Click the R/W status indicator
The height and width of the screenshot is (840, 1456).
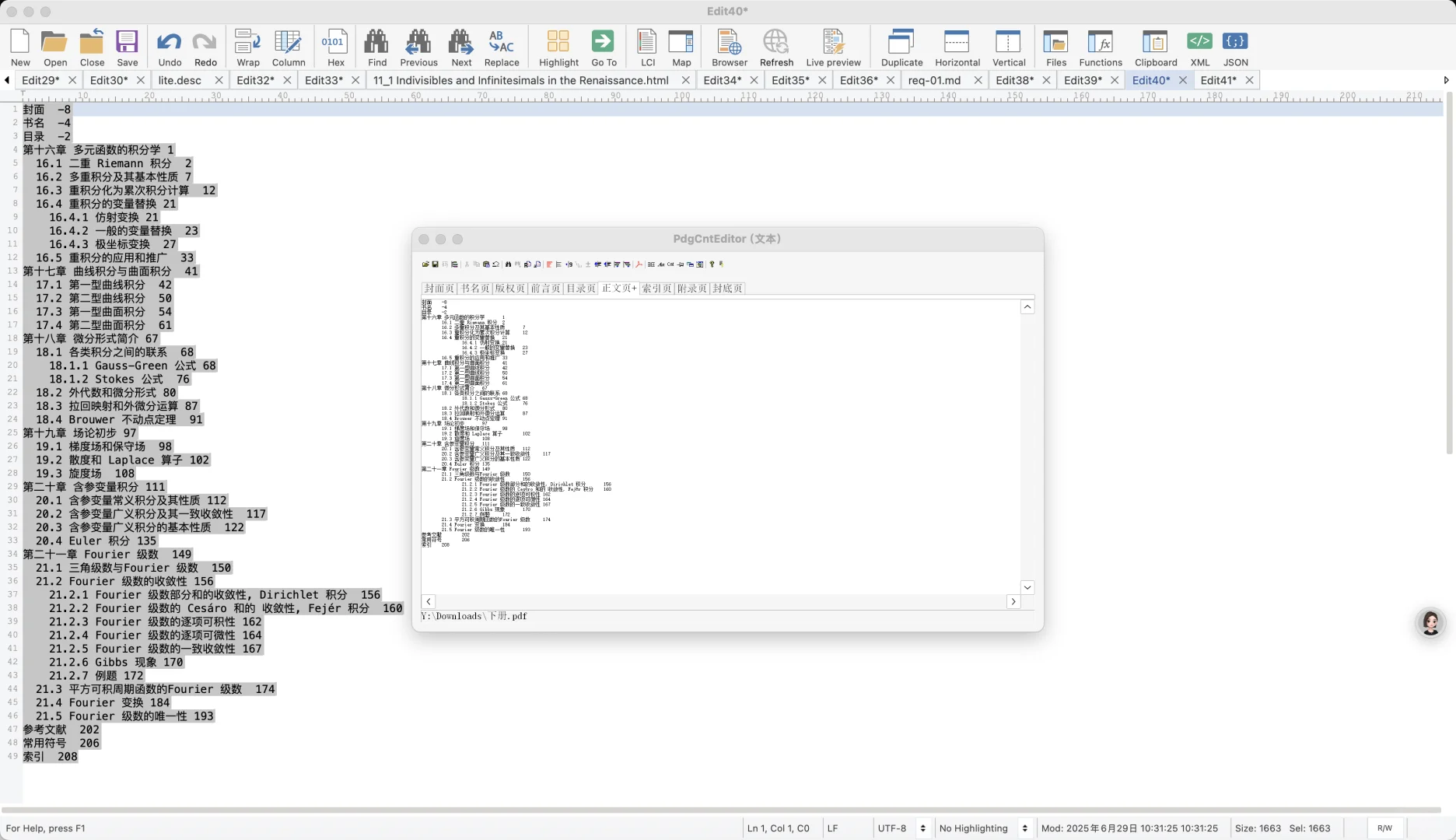[x=1384, y=828]
